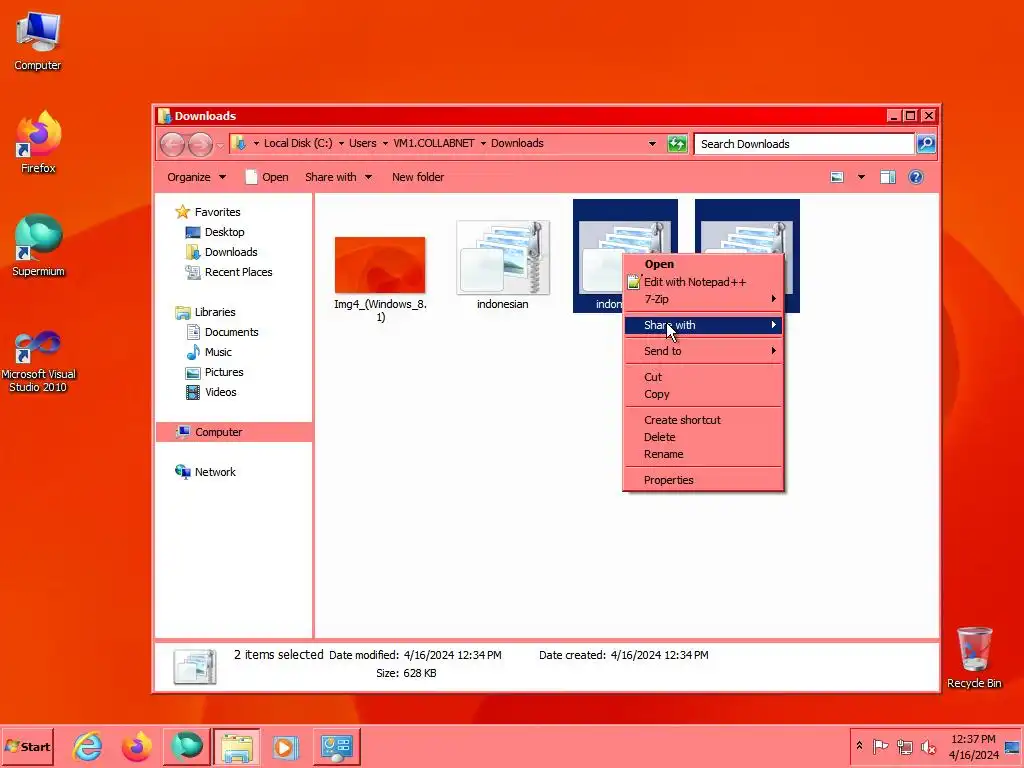Click the Show desktop button
This screenshot has width=1024, height=768.
1013,746
